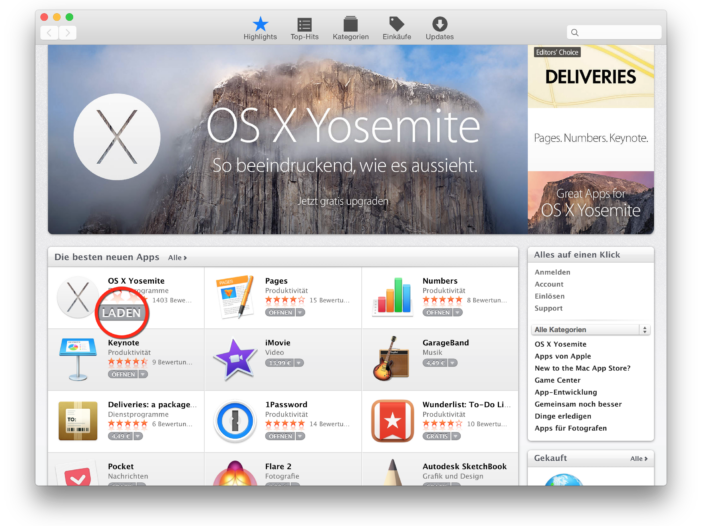Focus the App Store search field

(x=614, y=32)
